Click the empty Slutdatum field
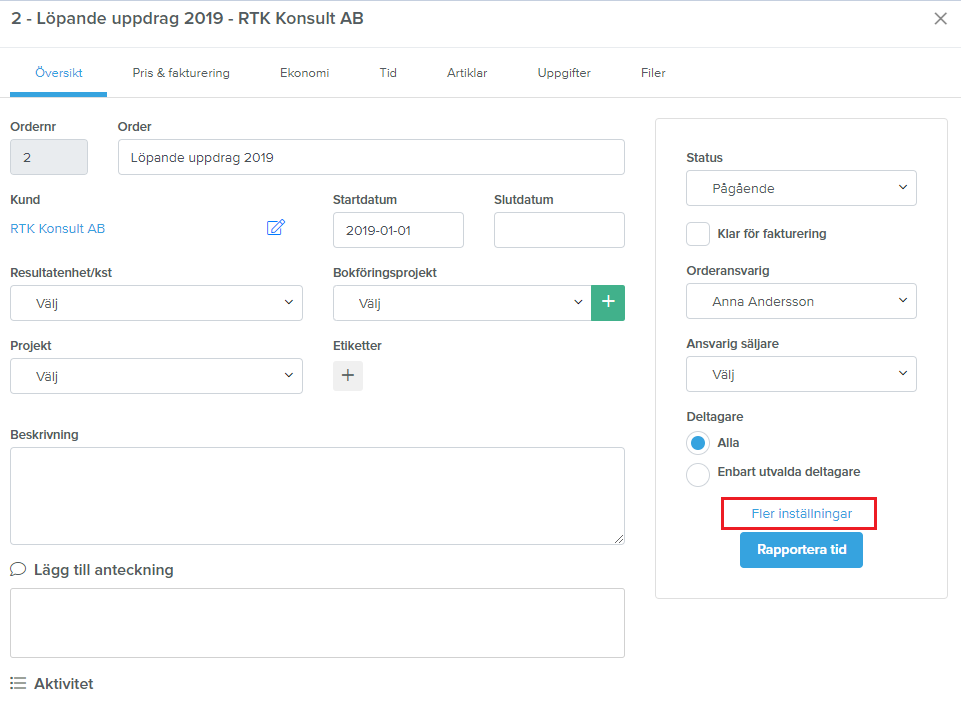 coord(560,230)
